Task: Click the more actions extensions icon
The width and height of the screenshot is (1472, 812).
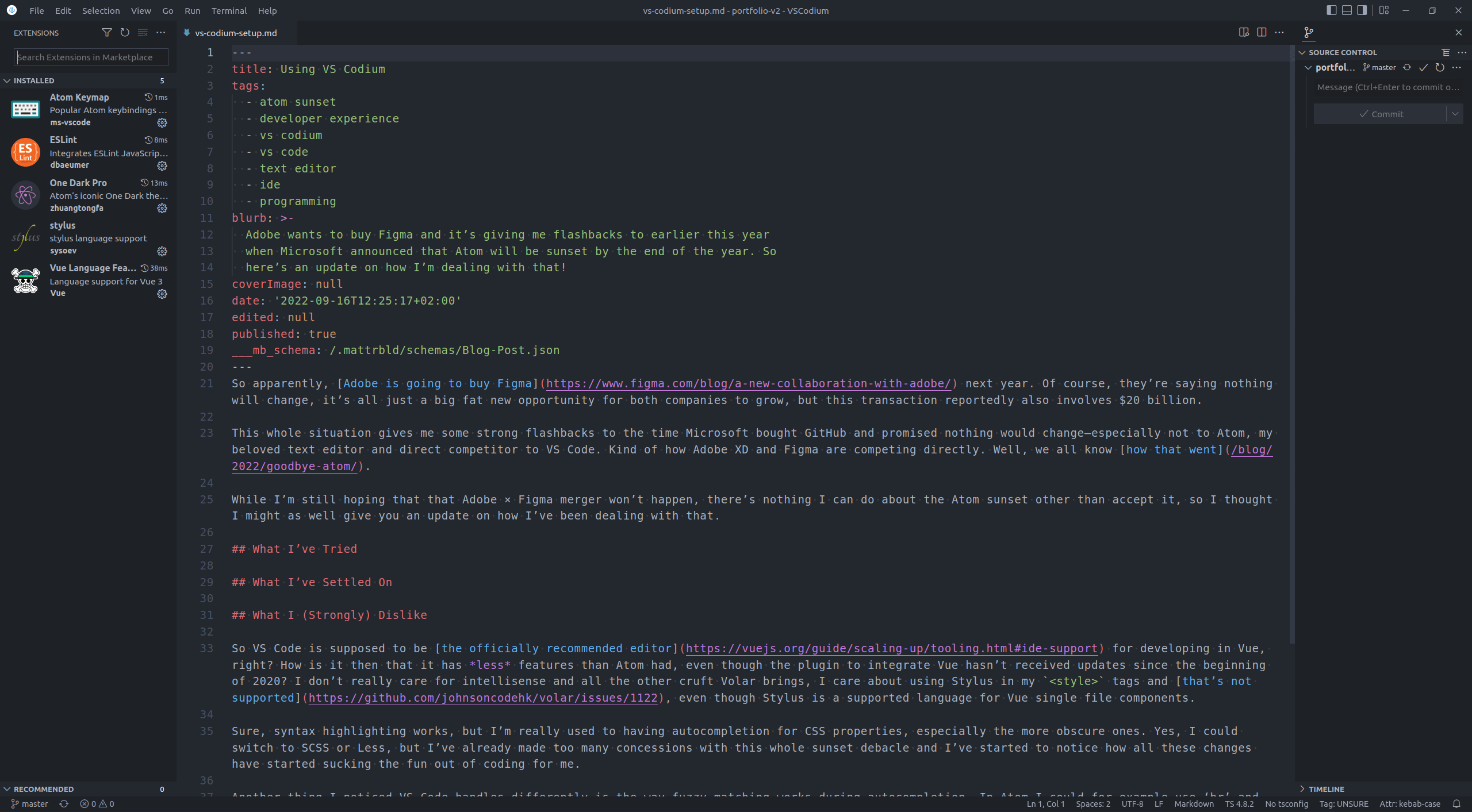Action: (159, 32)
